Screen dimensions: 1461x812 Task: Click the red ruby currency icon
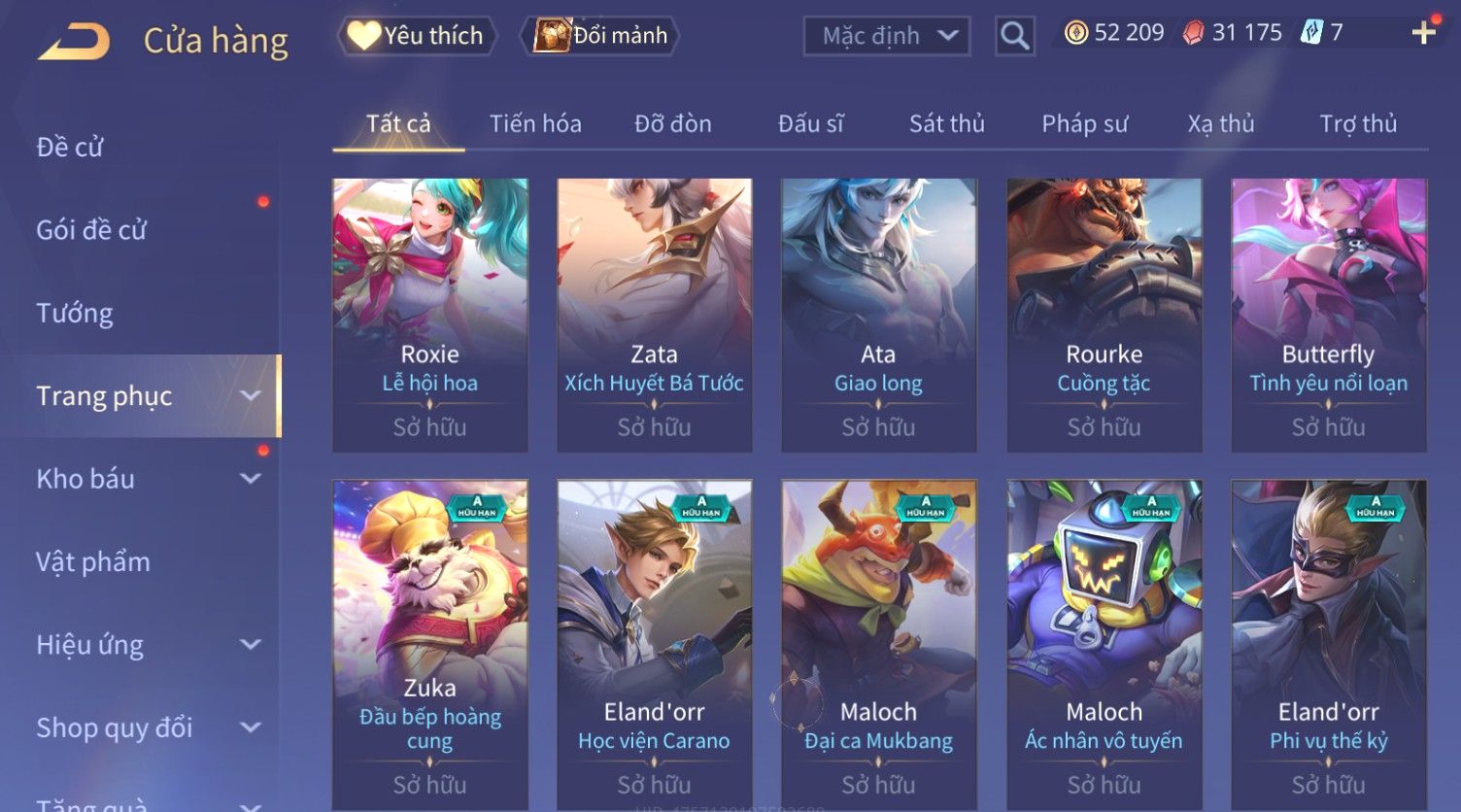1194,33
